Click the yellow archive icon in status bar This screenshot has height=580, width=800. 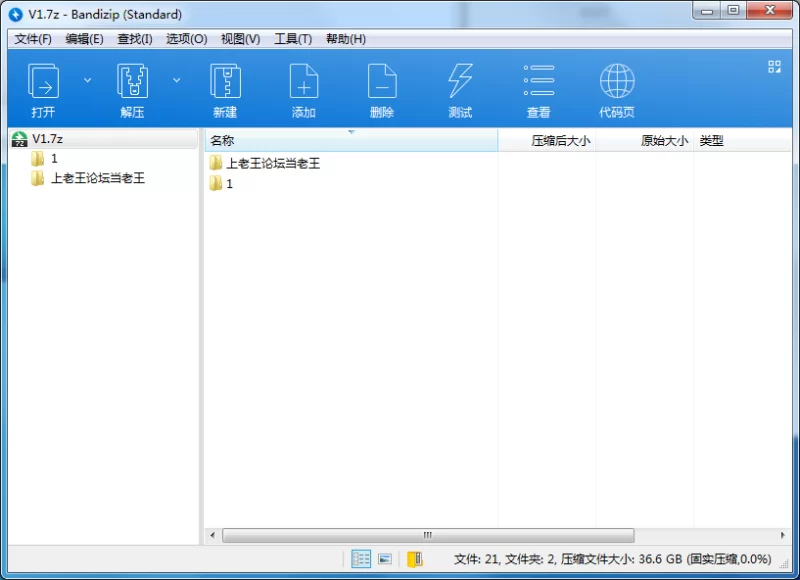[x=415, y=559]
